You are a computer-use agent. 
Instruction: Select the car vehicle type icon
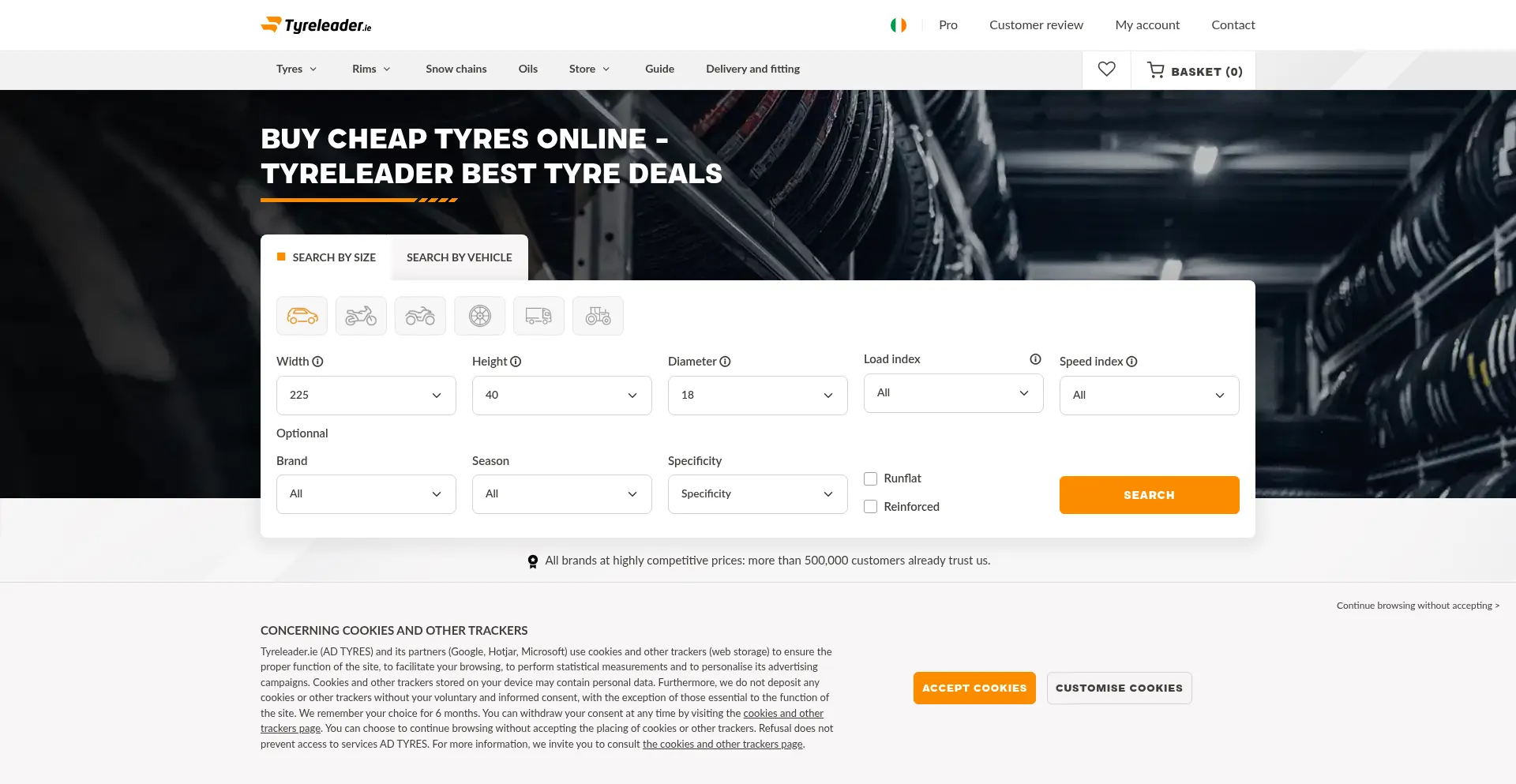pos(302,315)
